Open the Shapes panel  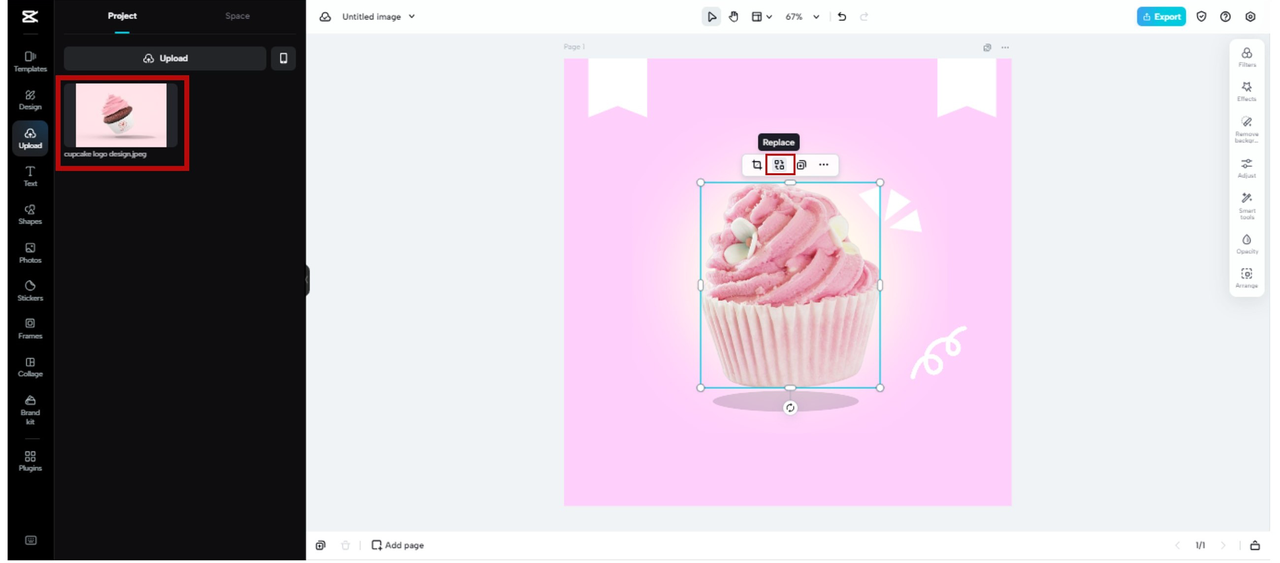30,215
